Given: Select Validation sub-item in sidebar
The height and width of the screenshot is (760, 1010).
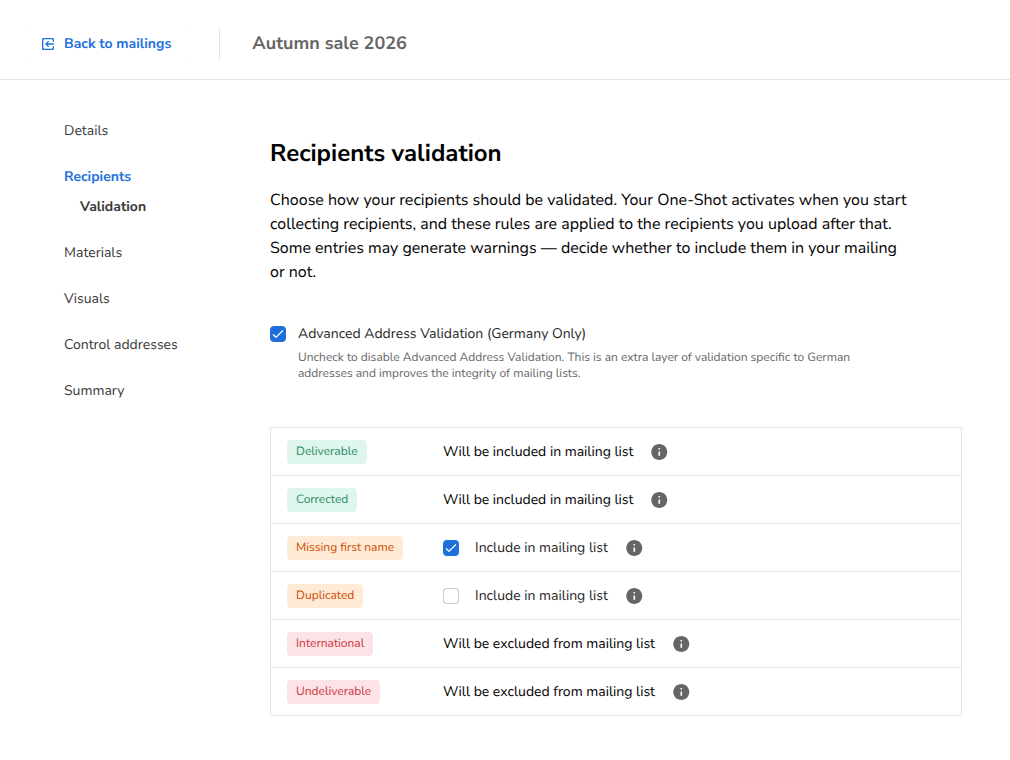Looking at the screenshot, I should tap(113, 206).
